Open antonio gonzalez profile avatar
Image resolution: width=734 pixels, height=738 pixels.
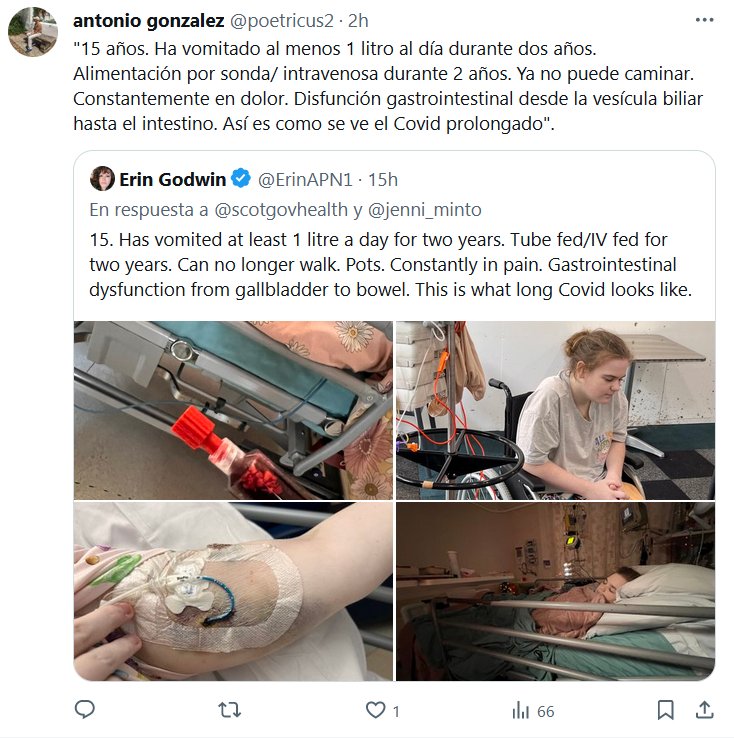click(x=33, y=33)
